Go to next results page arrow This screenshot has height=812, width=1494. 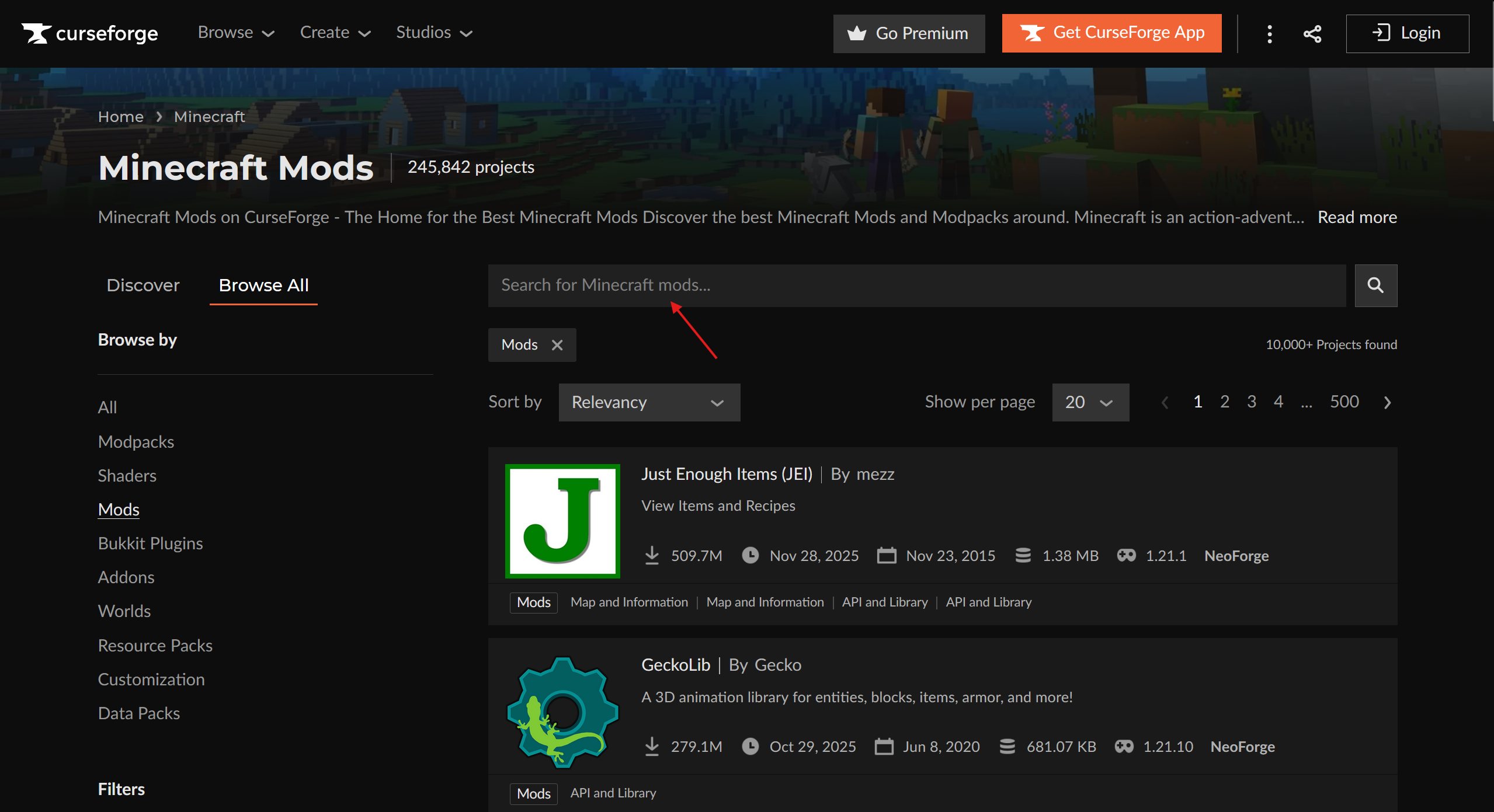point(1387,402)
